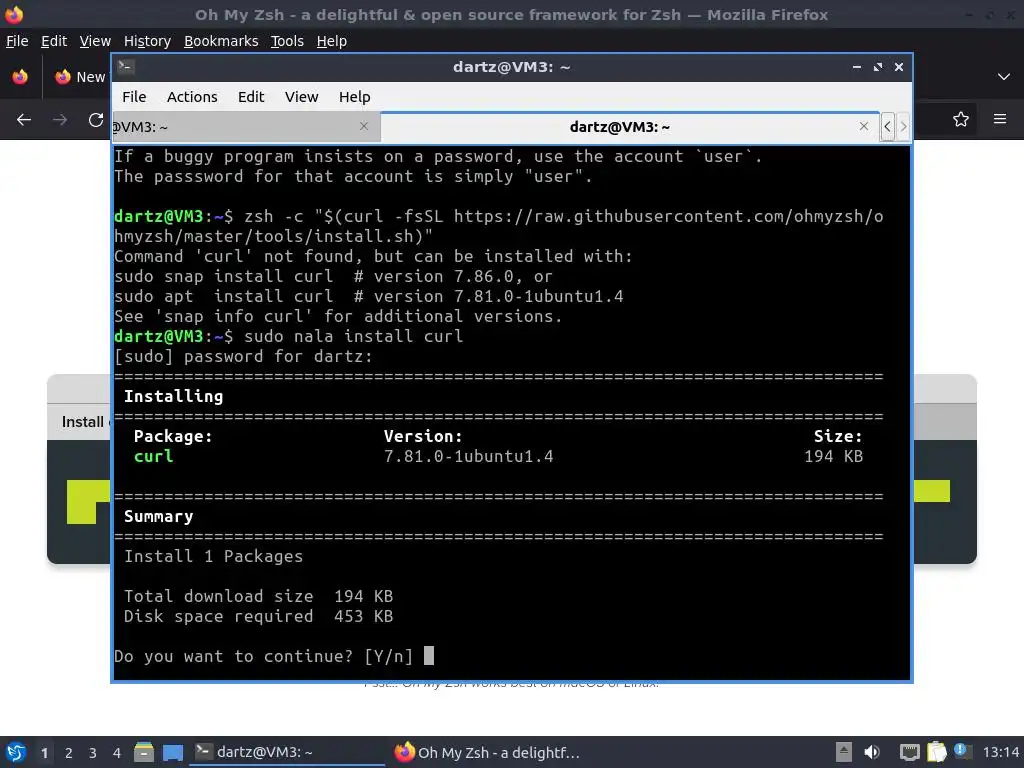
Task: Launch file manager from the panel
Action: click(x=144, y=752)
